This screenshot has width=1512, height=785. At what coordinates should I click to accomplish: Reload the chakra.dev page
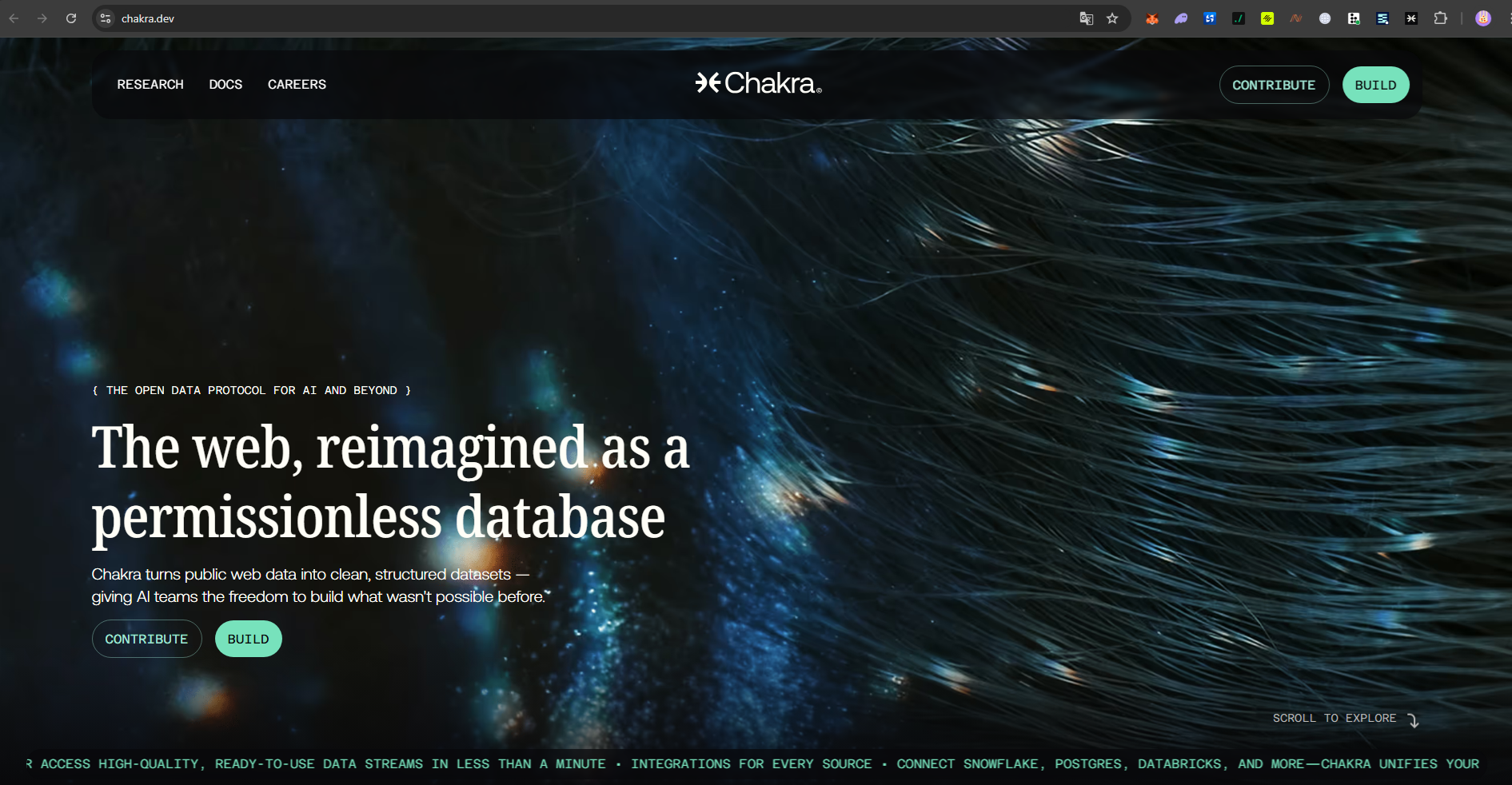coord(71,18)
